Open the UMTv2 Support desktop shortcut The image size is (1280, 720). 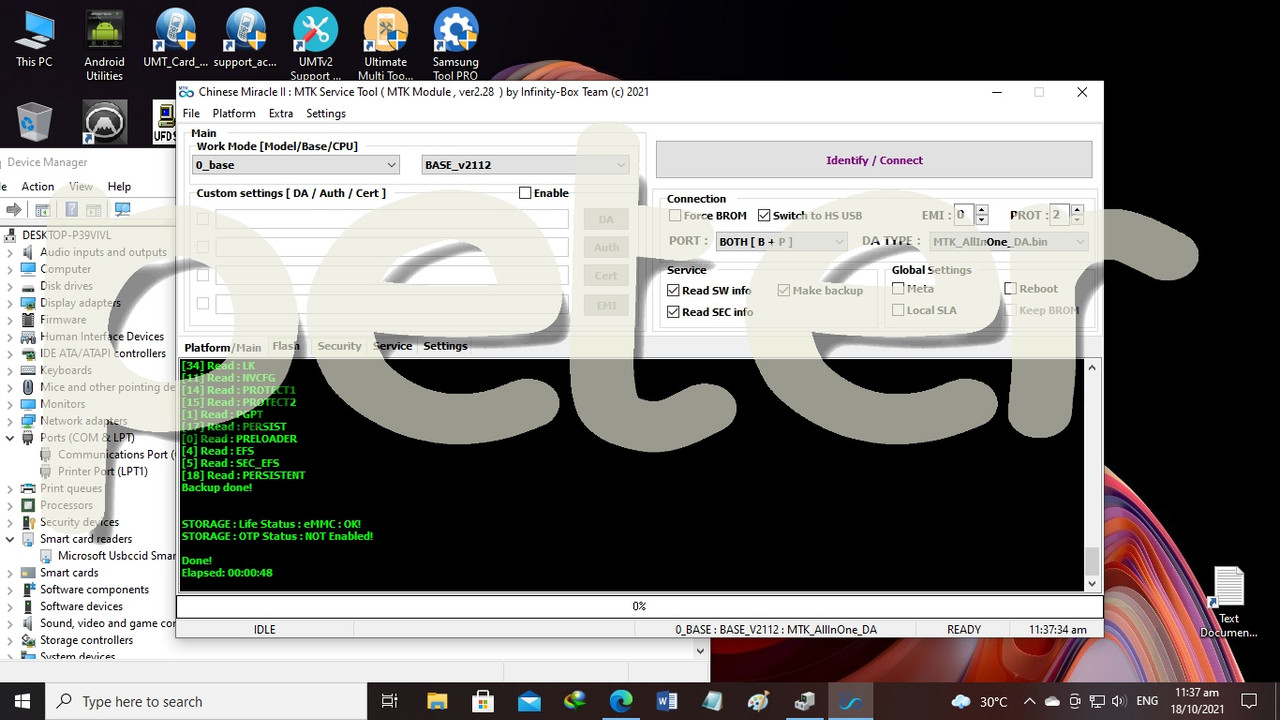[315, 45]
